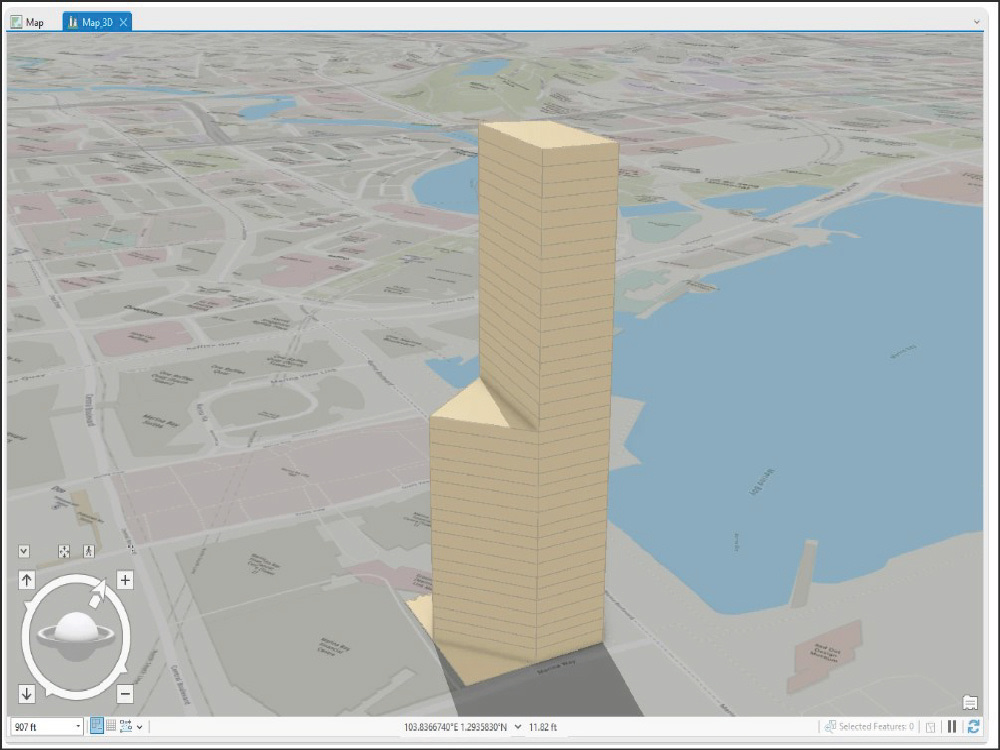The image size is (1000, 750).
Task: Click the globe in the navigator wheel
Action: pos(77,630)
